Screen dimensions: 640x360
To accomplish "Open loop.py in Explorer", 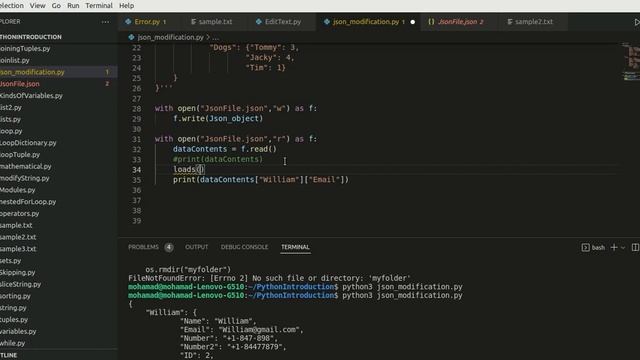I will click(59, 131).
